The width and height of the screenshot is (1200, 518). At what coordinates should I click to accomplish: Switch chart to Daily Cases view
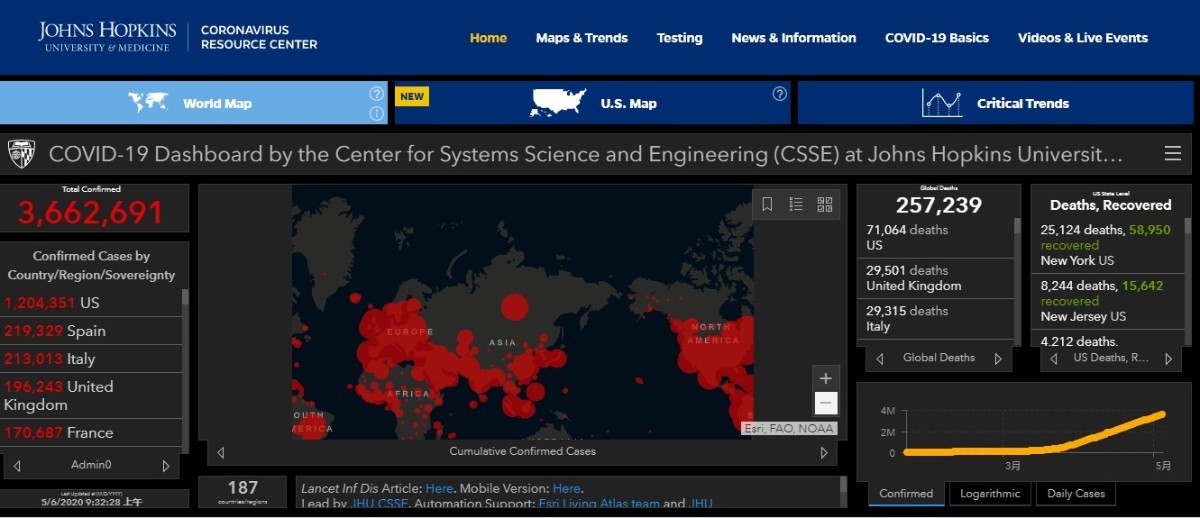click(x=1076, y=493)
